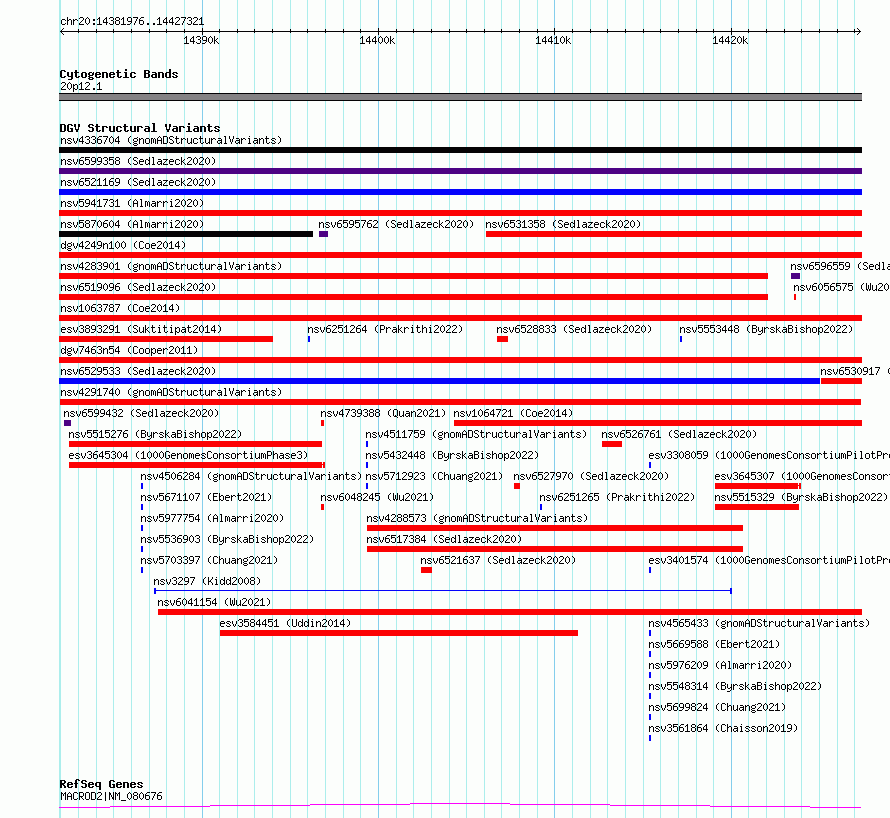Click the nsv6531358 (Sedlazeck2020) label
Image resolution: width=890 pixels, height=818 pixels.
(x=563, y=224)
